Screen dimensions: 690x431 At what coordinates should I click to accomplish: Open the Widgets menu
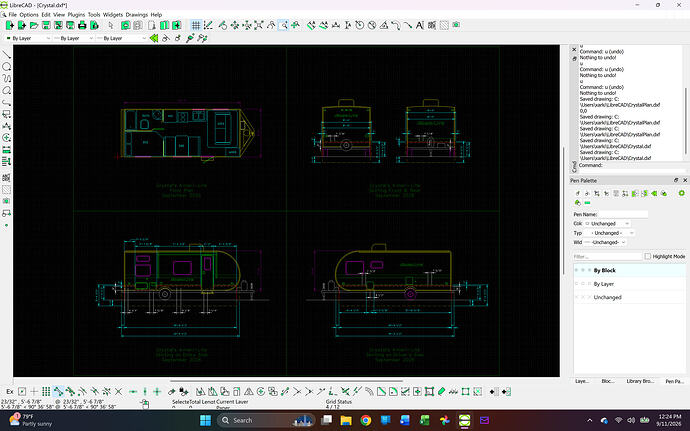pos(113,15)
